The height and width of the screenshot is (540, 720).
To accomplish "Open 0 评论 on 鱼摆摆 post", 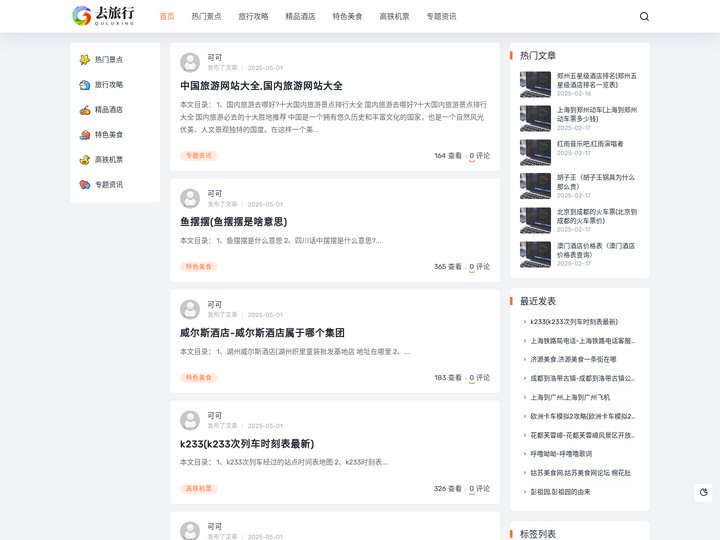I will click(479, 267).
